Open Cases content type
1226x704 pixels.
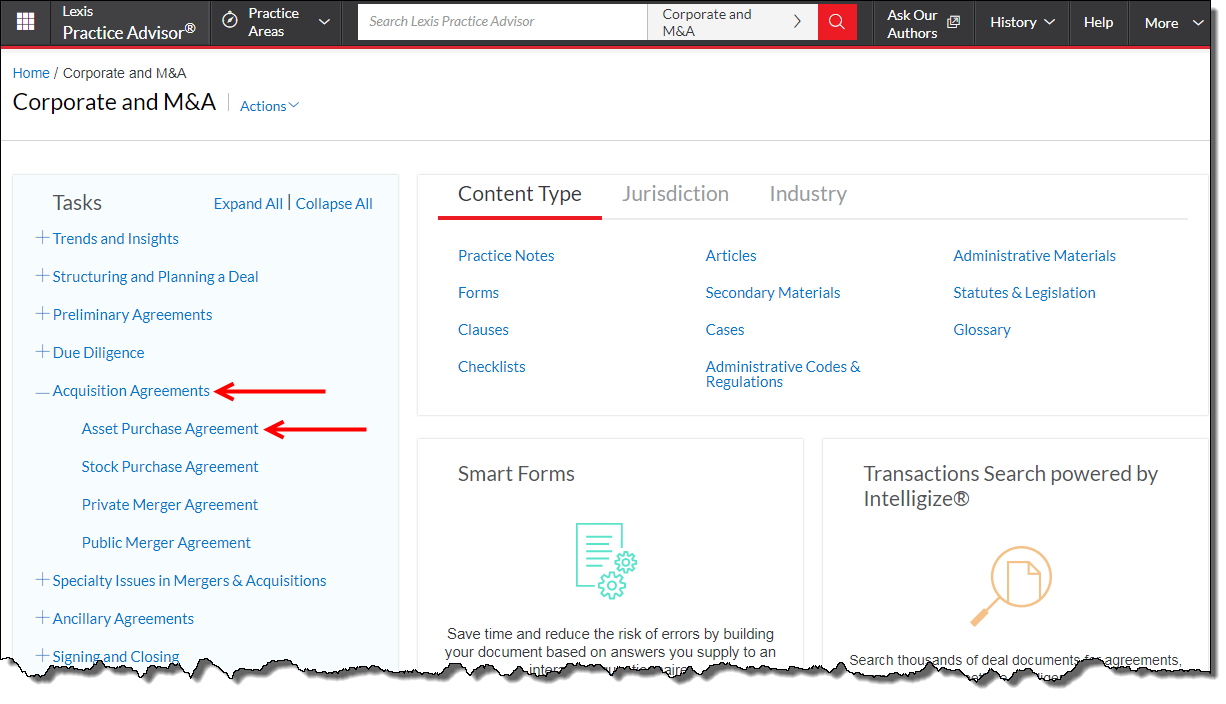click(725, 330)
